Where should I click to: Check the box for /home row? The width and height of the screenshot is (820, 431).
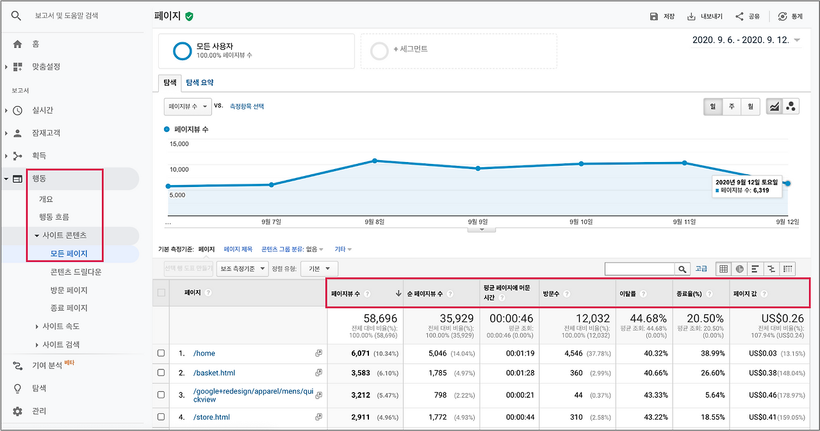161,353
